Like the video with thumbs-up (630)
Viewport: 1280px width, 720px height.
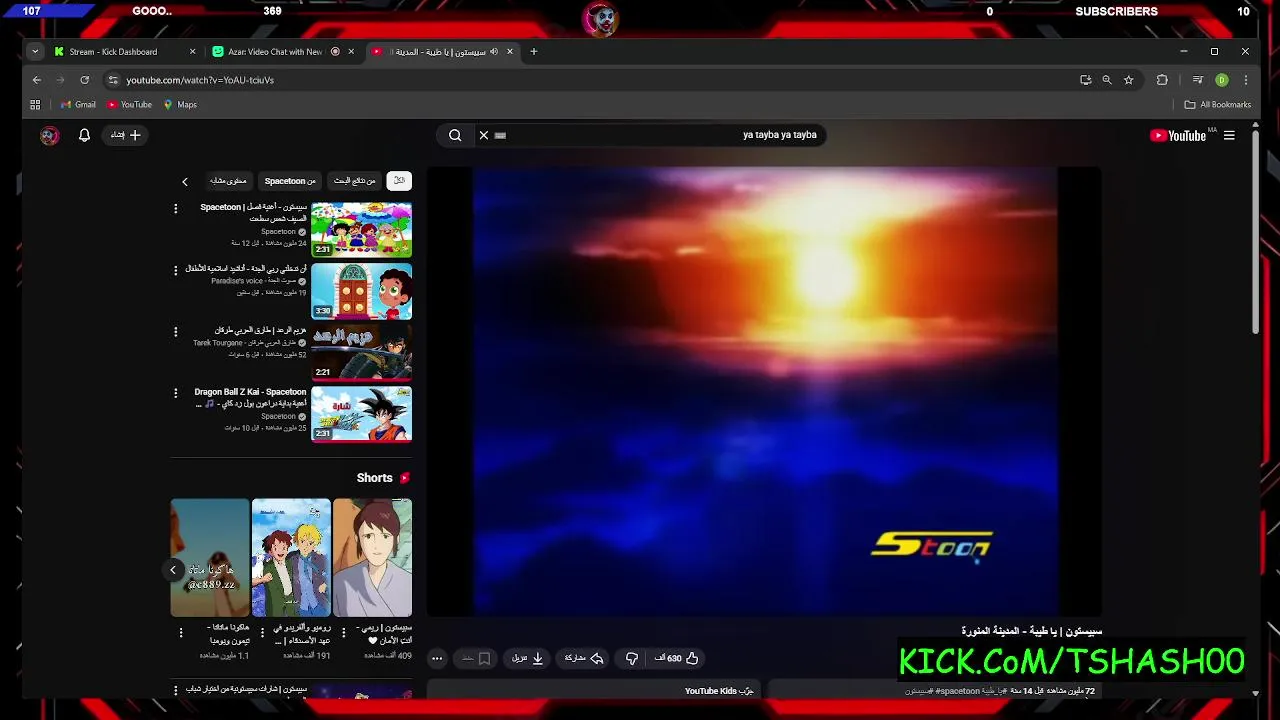click(x=677, y=658)
